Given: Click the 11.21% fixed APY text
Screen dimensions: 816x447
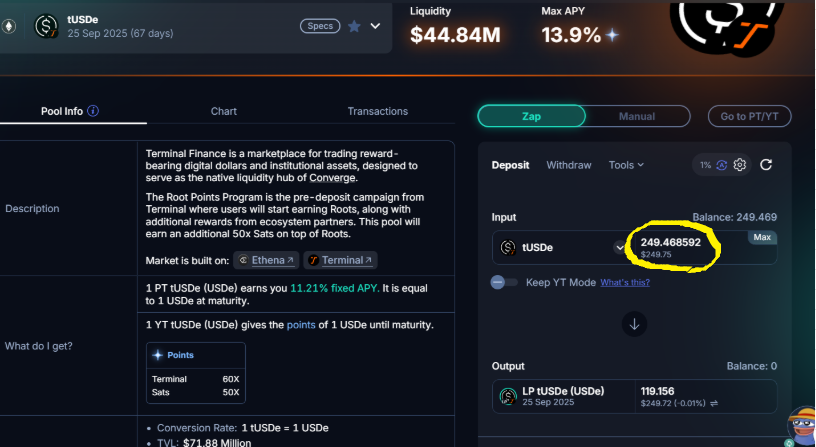Looking at the screenshot, I should click(335, 288).
